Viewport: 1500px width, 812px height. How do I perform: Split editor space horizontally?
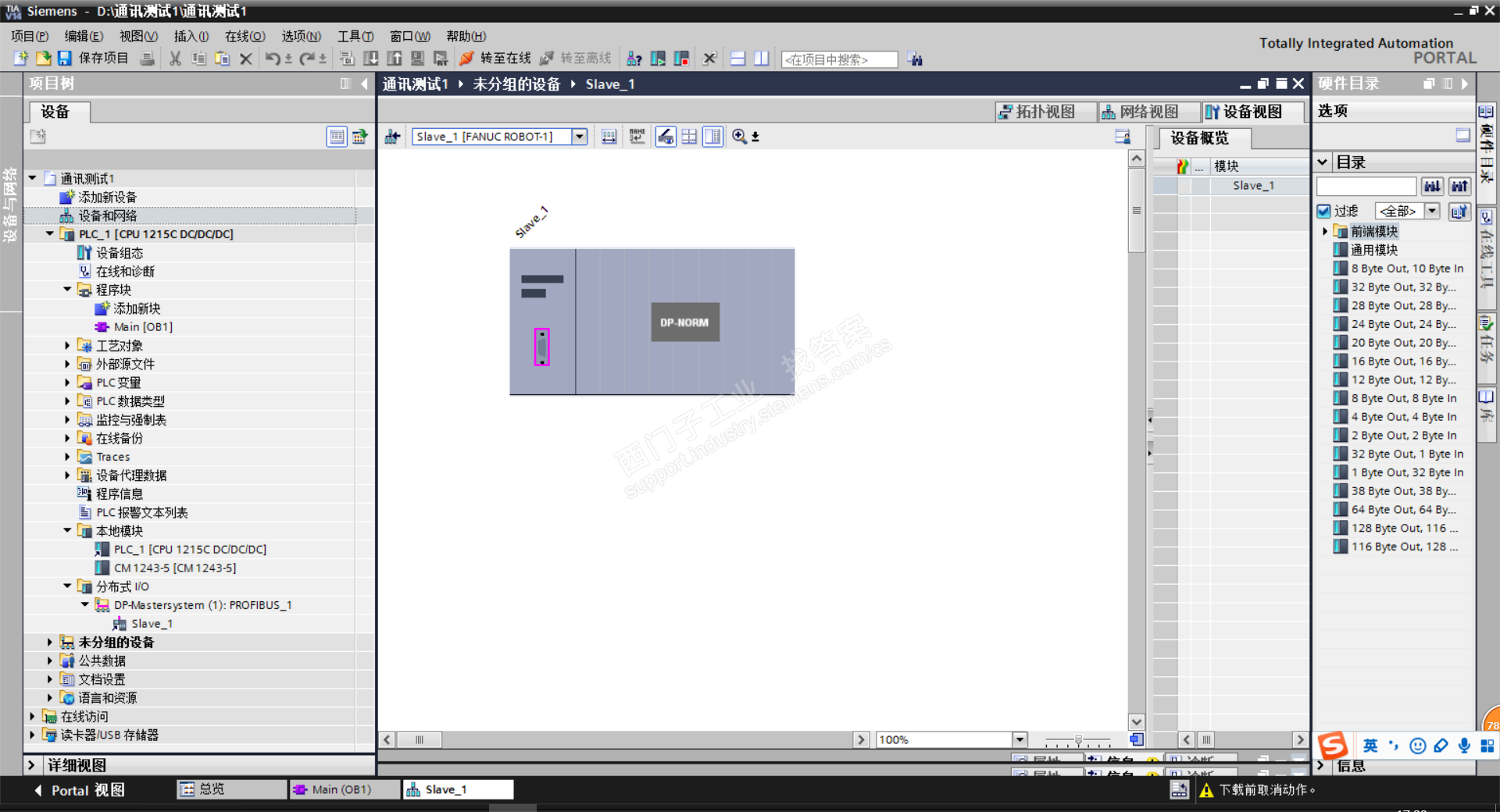(x=737, y=59)
